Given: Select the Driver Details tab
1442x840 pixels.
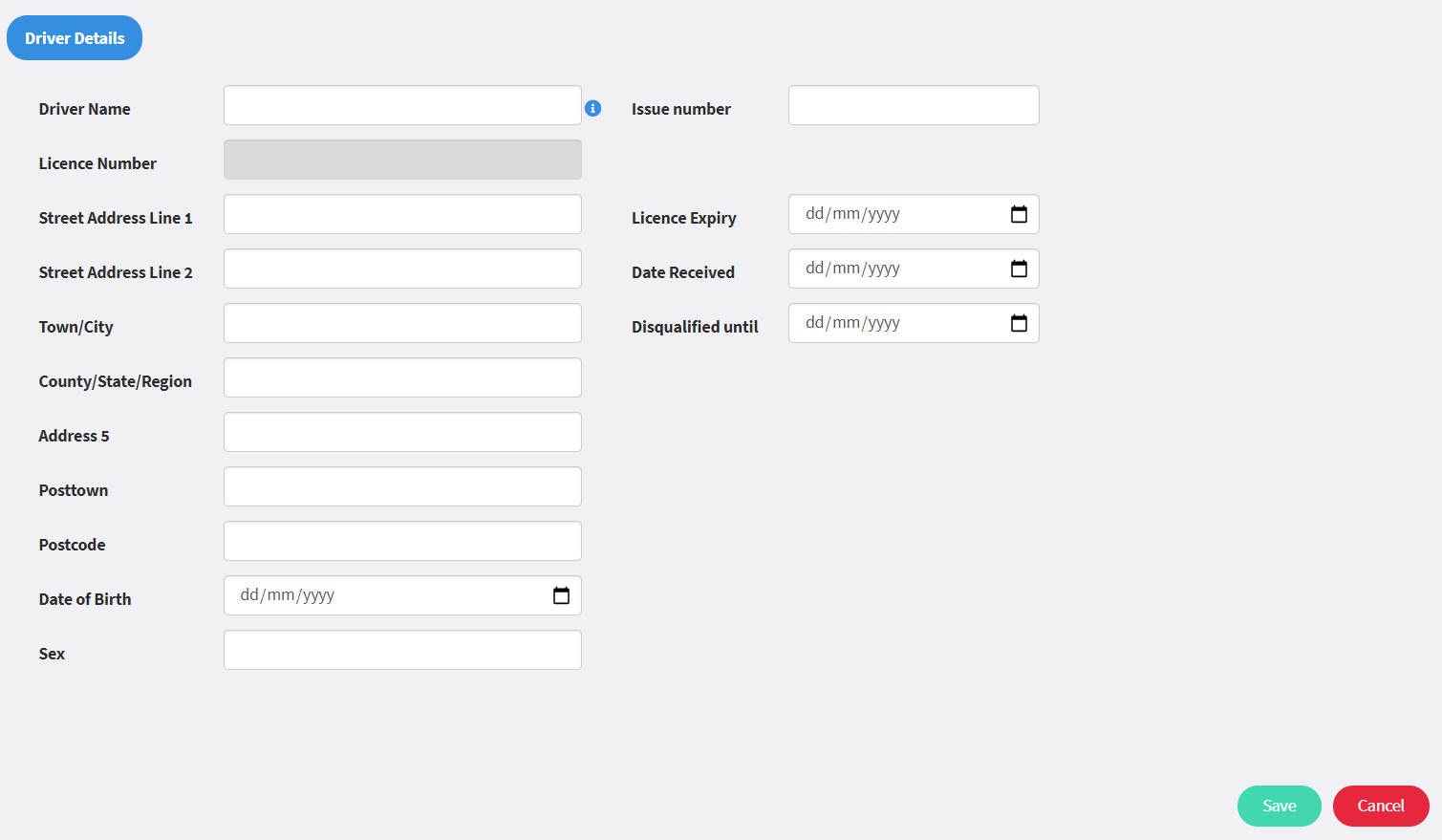Looking at the screenshot, I should tap(75, 38).
